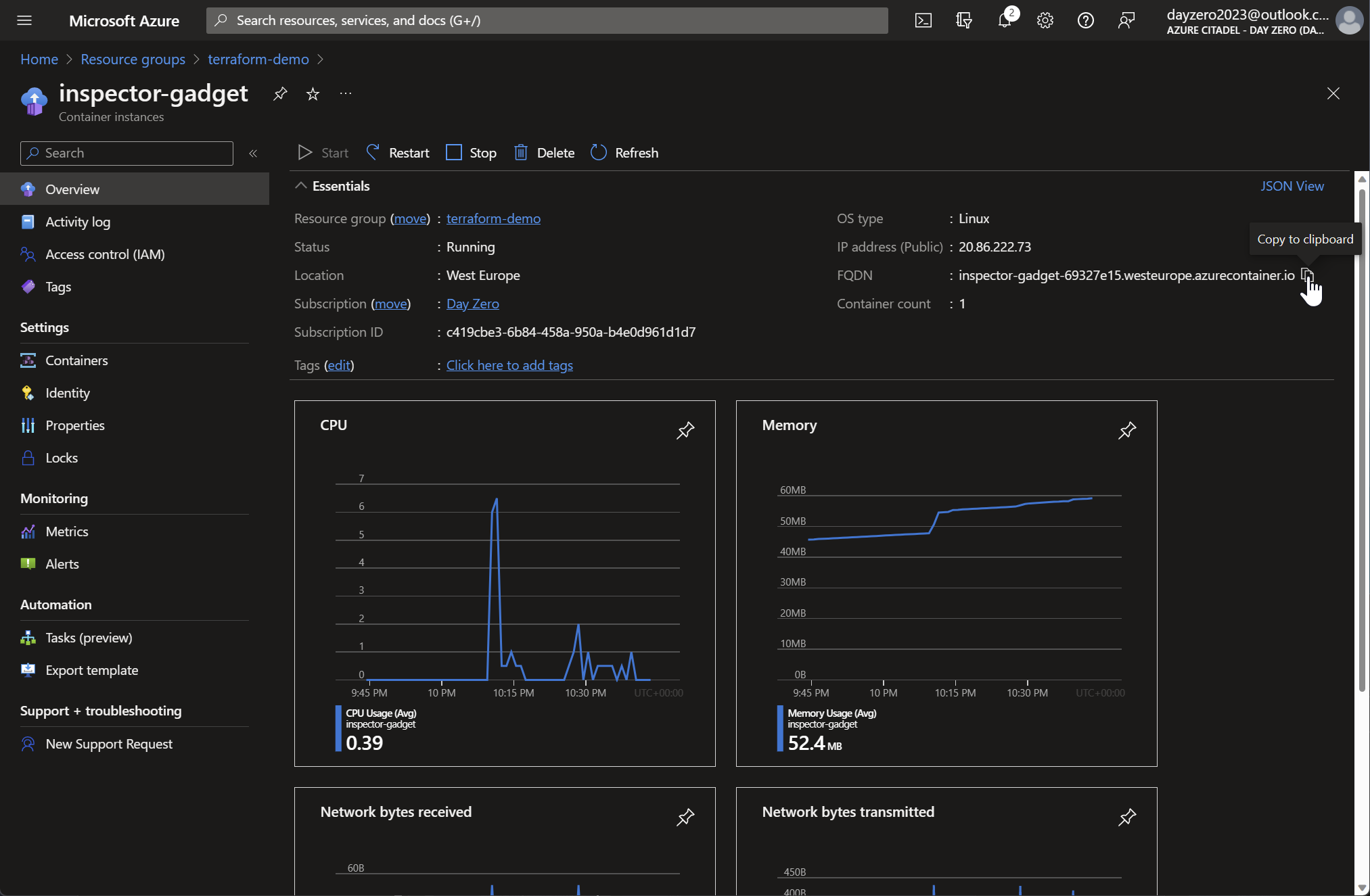This screenshot has width=1370, height=896.
Task: Open the Day Zero subscription link
Action: 473,304
